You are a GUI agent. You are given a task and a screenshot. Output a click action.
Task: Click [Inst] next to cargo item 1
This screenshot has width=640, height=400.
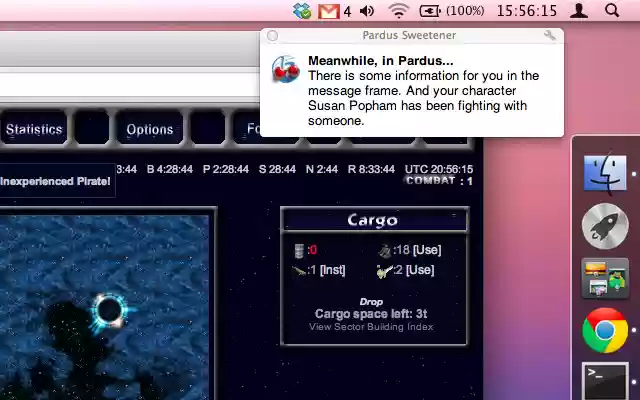[x=333, y=270]
